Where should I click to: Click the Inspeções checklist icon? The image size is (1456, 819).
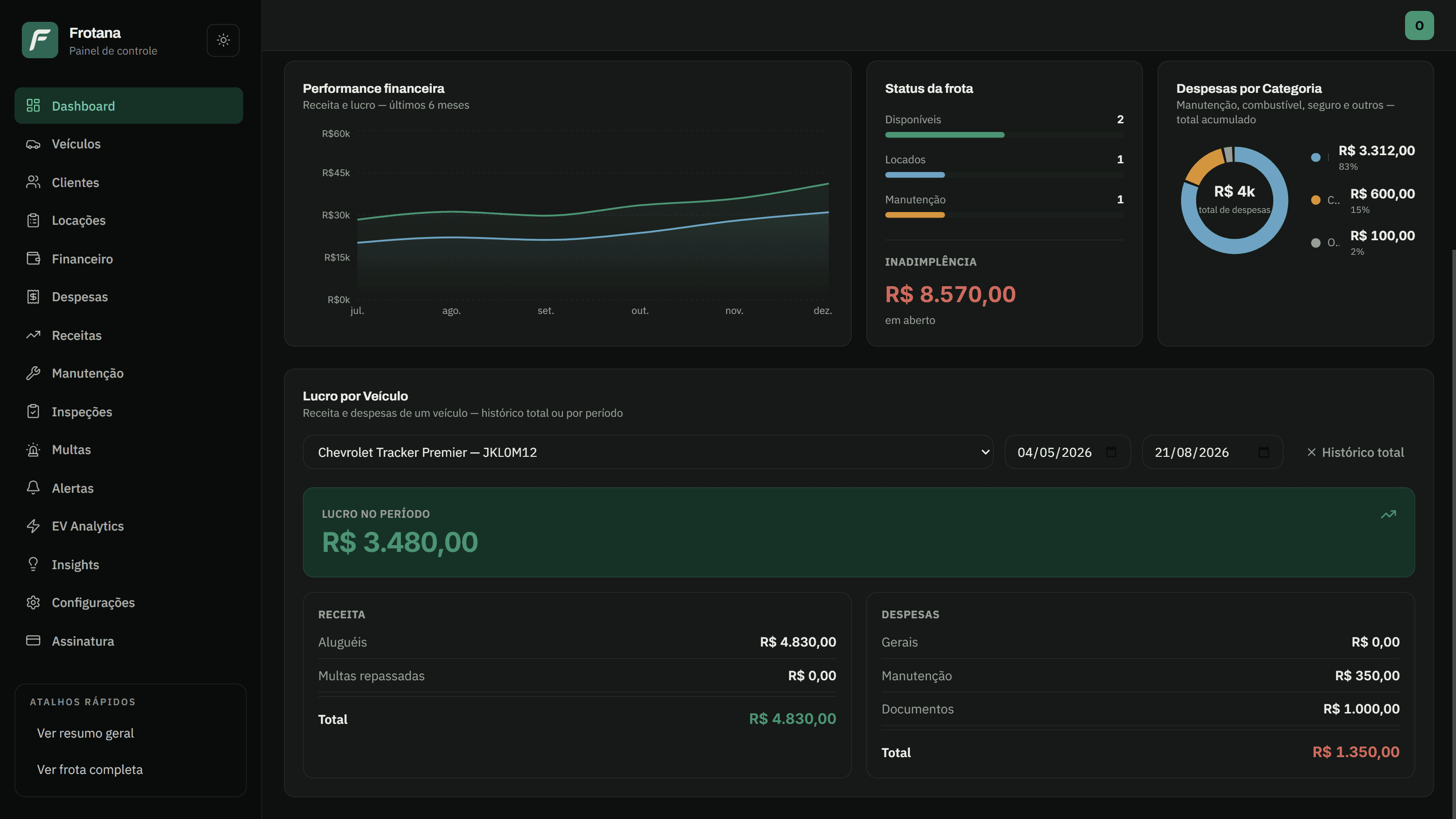tap(33, 411)
